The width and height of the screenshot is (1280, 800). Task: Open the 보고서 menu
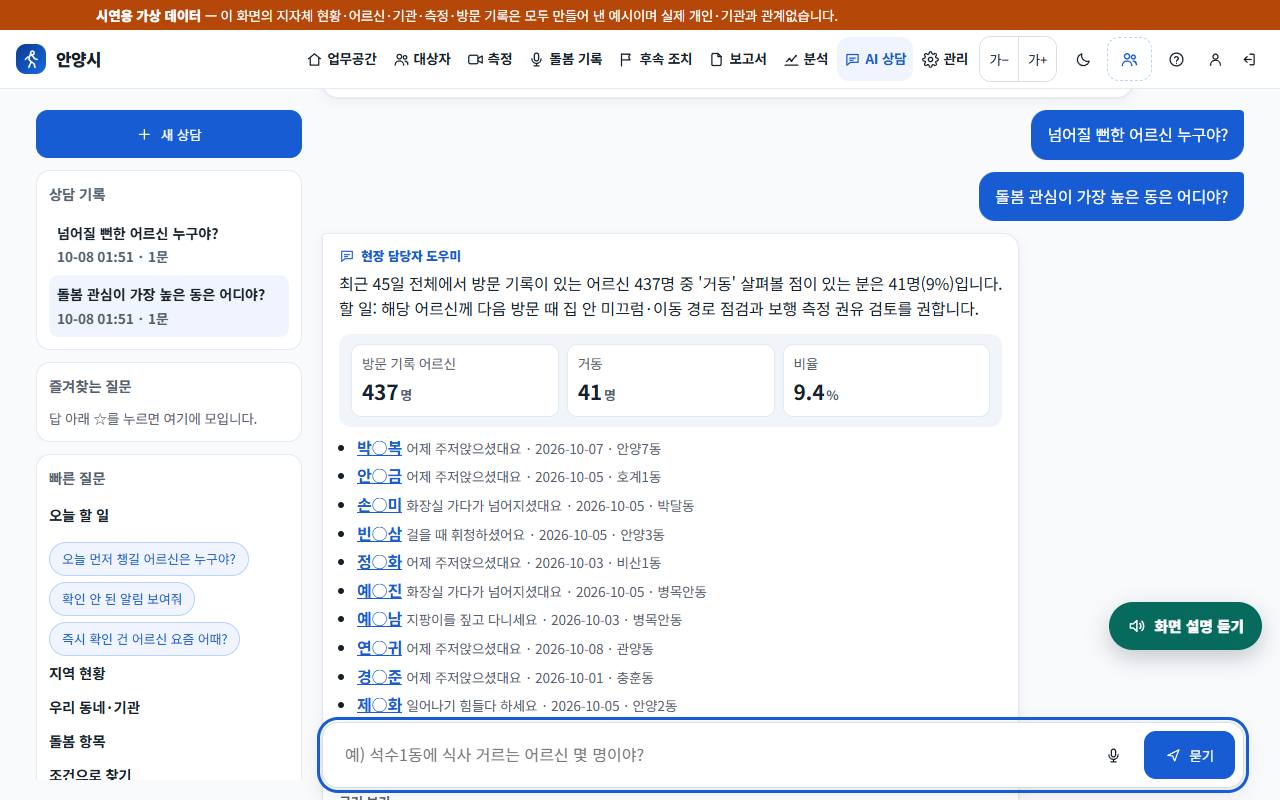click(738, 59)
